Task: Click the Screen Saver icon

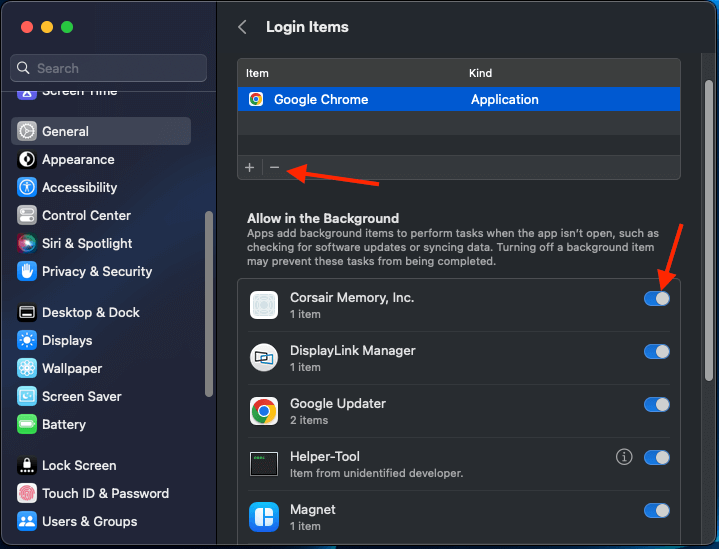Action: coord(27,397)
